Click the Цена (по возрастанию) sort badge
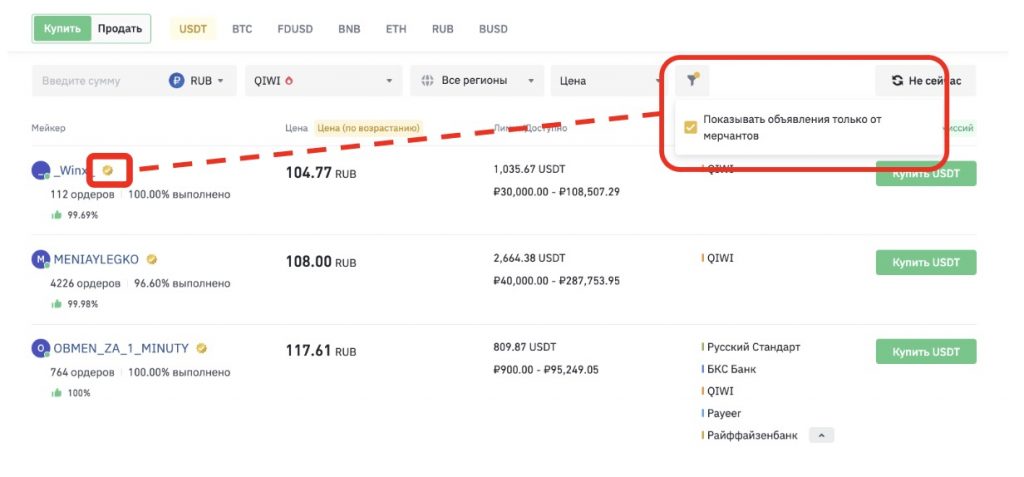Image resolution: width=1024 pixels, height=477 pixels. tap(369, 128)
